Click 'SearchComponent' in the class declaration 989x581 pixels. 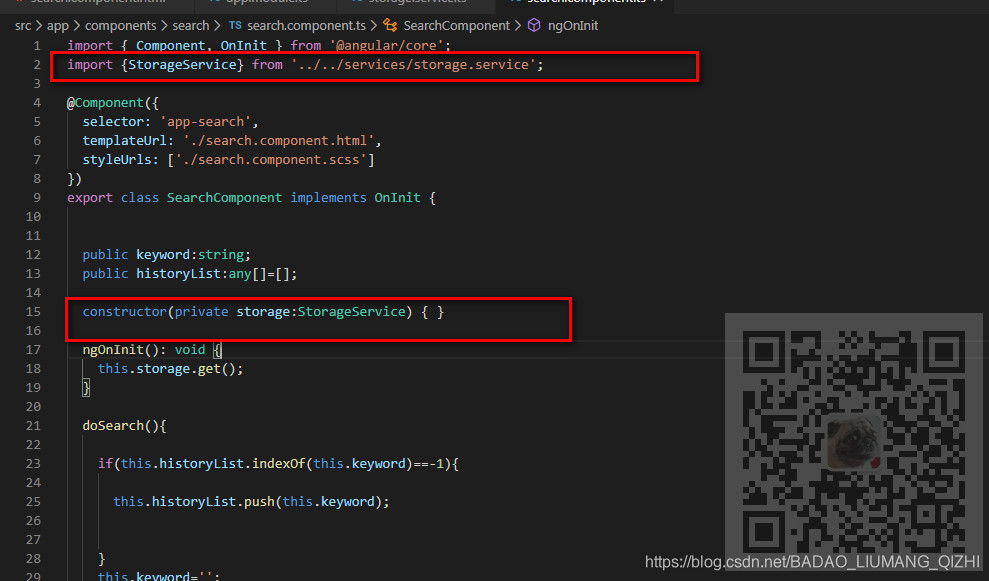tap(225, 198)
